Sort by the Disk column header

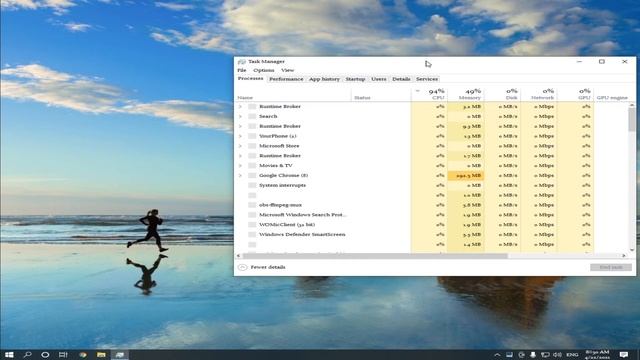[502, 94]
